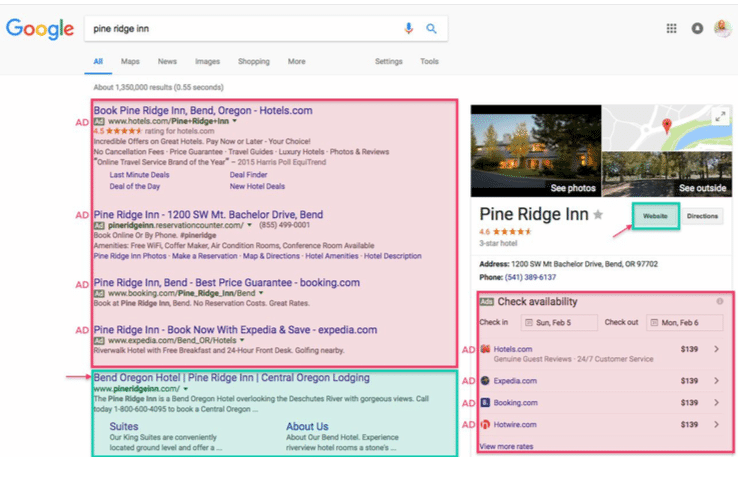Open the Make a Reservation sitelink

pyautogui.click(x=205, y=256)
